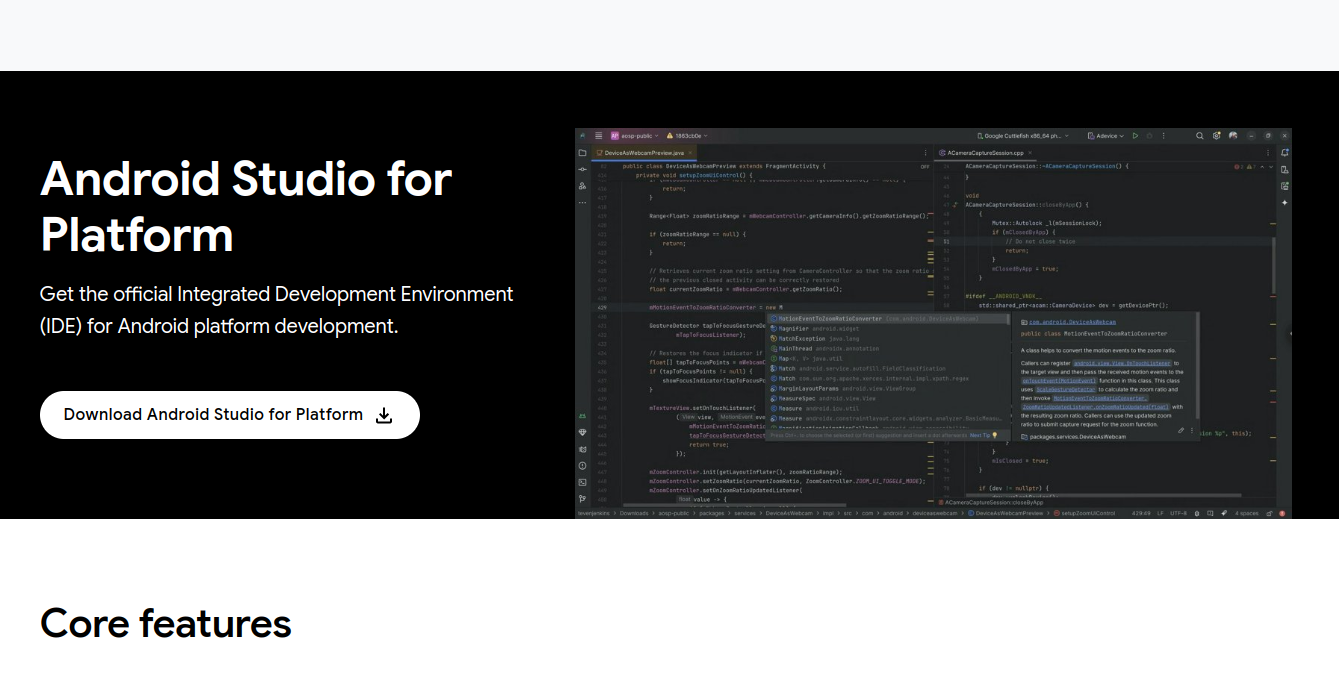Click ScaleGestureDetector link in documentation popup
This screenshot has height=688, width=1339.
(x=1066, y=390)
